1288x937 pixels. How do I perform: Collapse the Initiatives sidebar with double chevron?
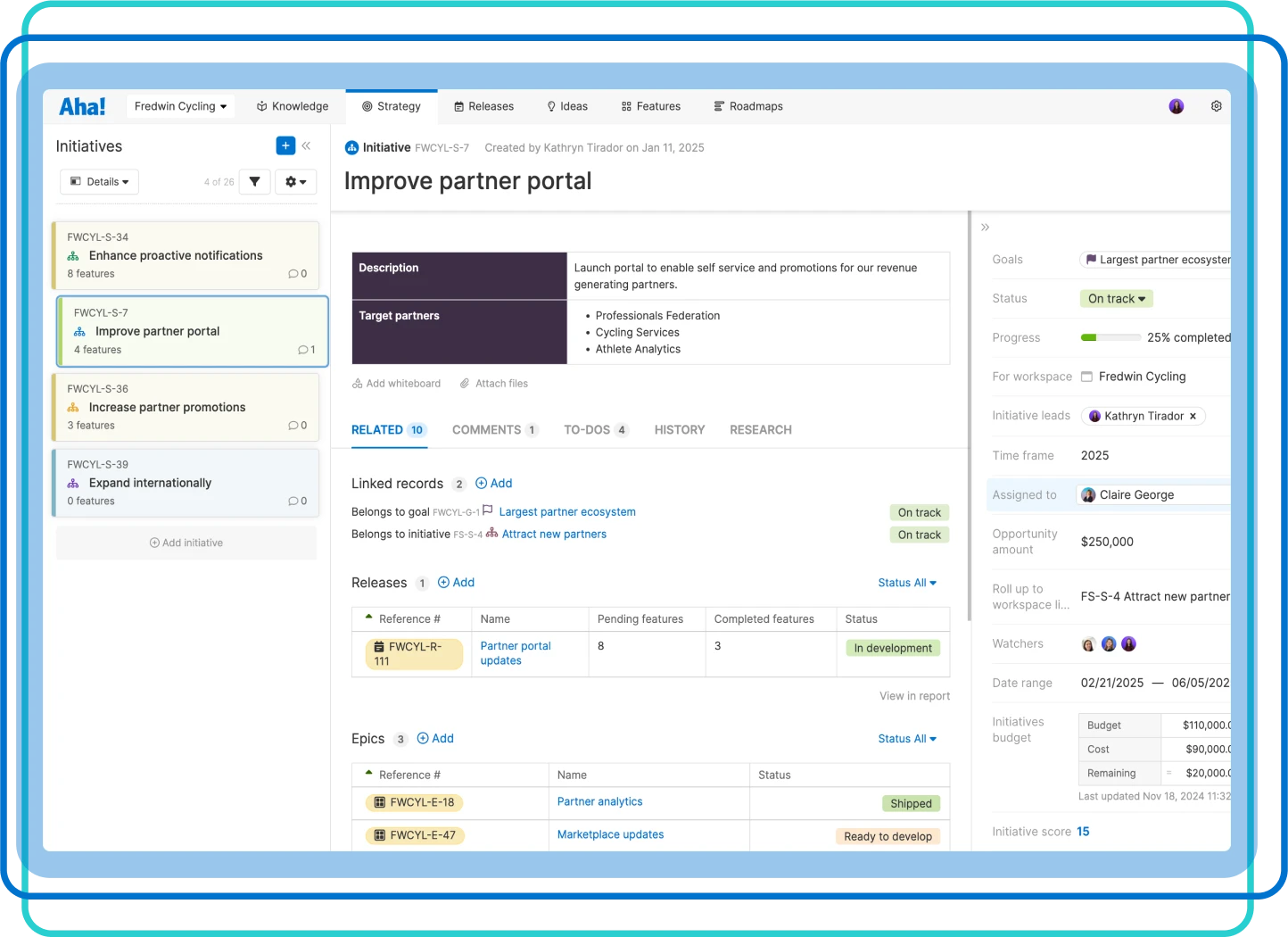pyautogui.click(x=306, y=145)
